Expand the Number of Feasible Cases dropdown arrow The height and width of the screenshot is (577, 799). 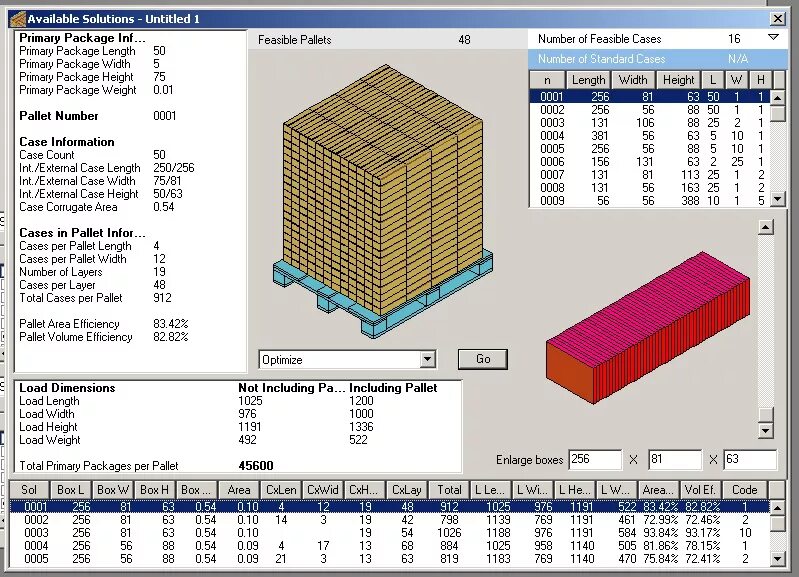(x=773, y=38)
